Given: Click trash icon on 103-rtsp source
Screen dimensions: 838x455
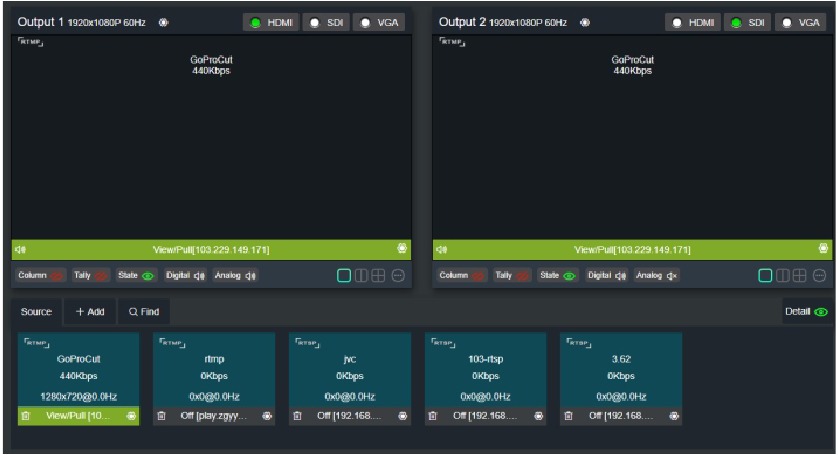Looking at the screenshot, I should [433, 415].
